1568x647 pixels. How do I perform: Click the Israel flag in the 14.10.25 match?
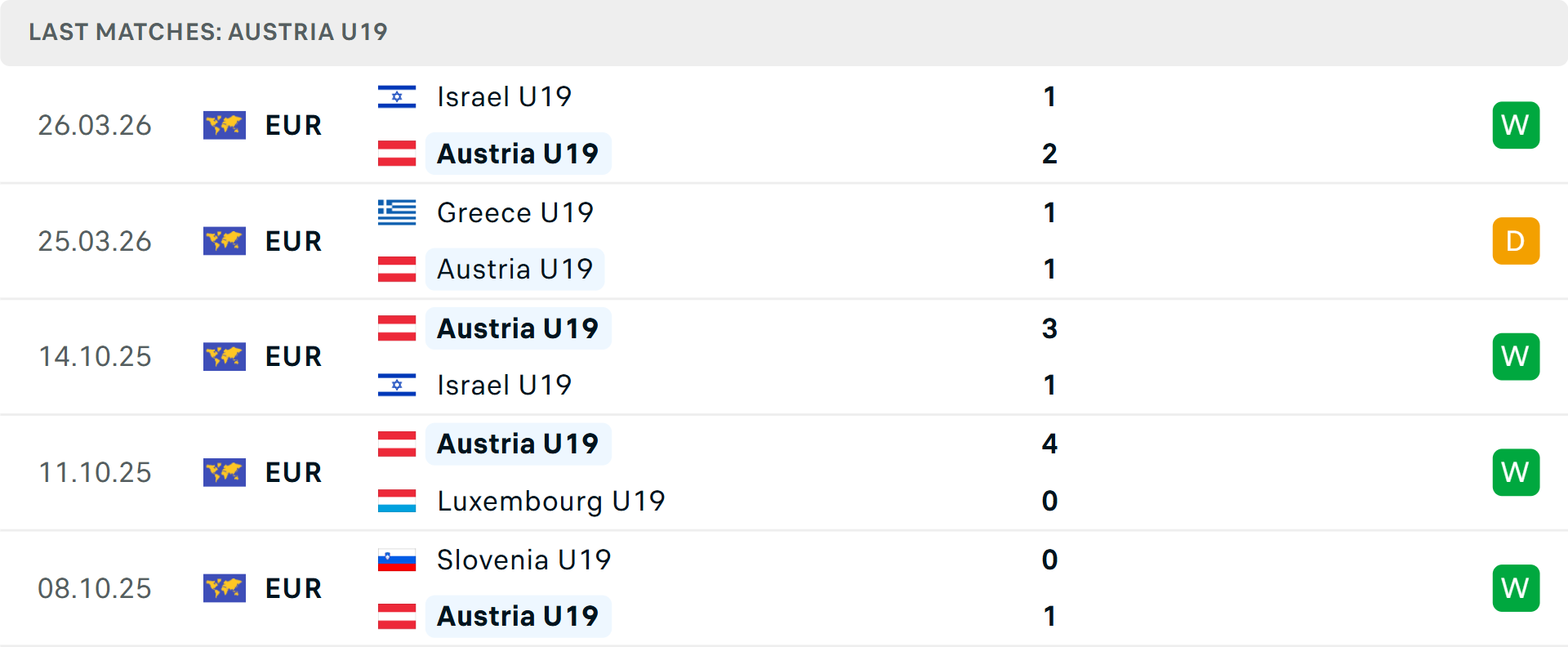(x=397, y=385)
